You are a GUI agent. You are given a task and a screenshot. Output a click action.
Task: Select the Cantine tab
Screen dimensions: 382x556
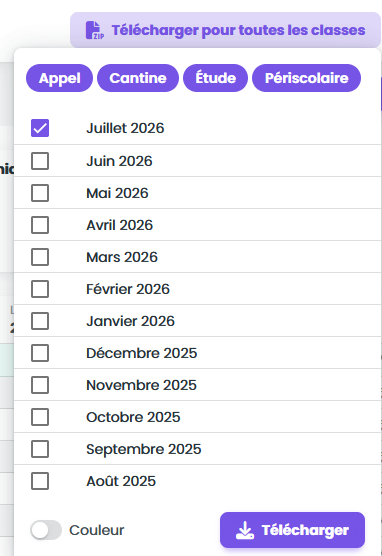pos(138,78)
